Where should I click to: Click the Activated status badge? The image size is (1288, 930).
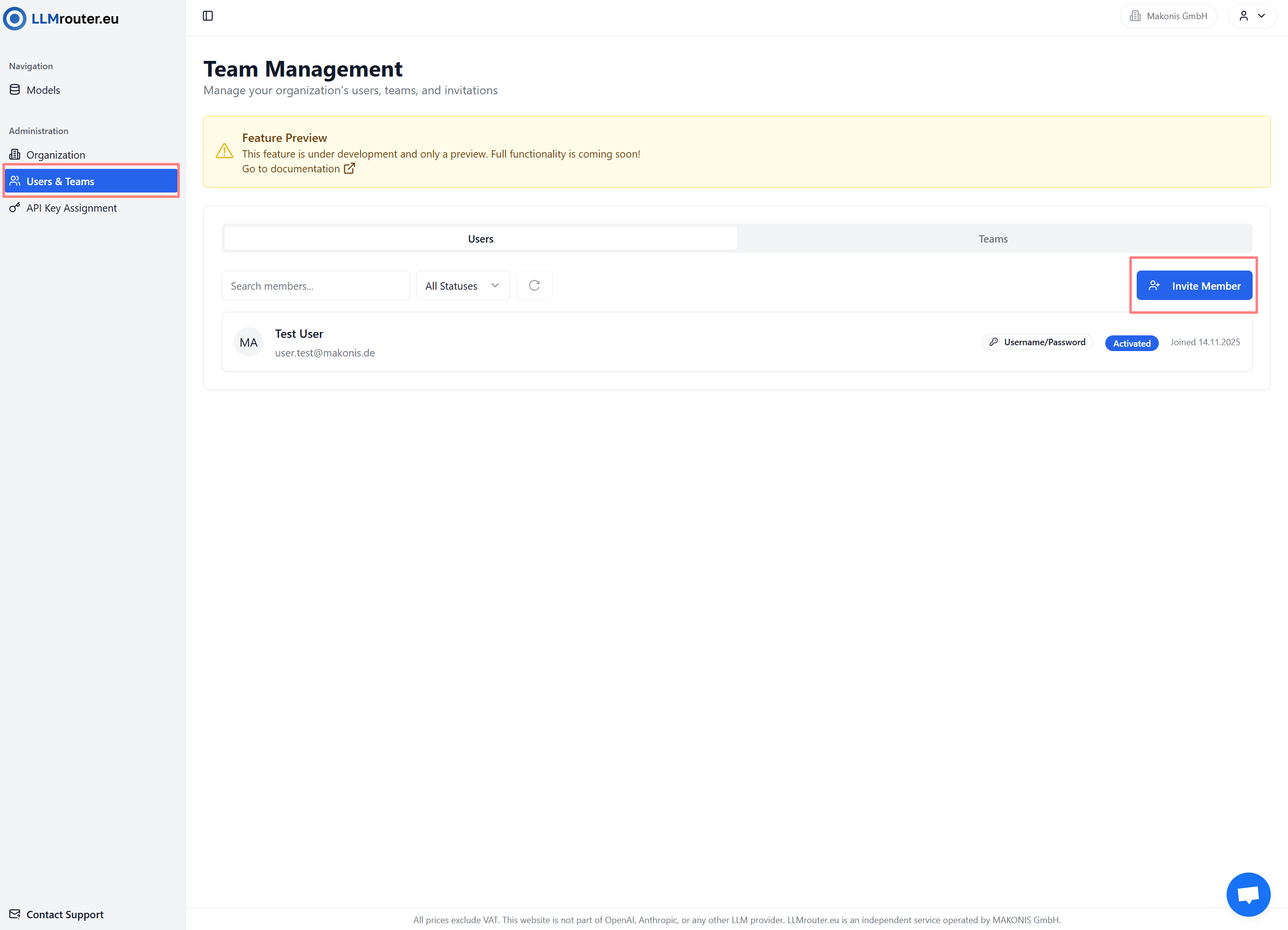pos(1131,343)
